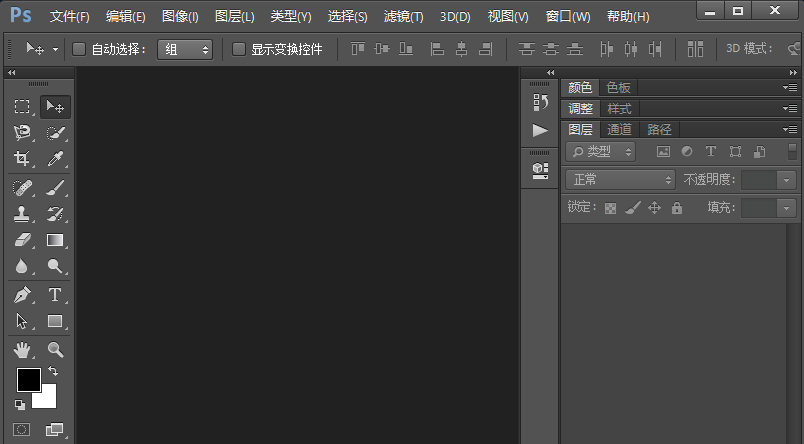Image resolution: width=804 pixels, height=444 pixels.
Task: Open the 颜色 panel flyout menu
Action: click(x=790, y=88)
